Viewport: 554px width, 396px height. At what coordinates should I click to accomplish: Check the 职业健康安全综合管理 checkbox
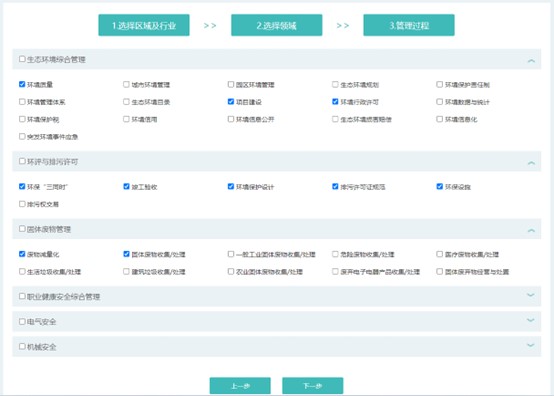22,296
